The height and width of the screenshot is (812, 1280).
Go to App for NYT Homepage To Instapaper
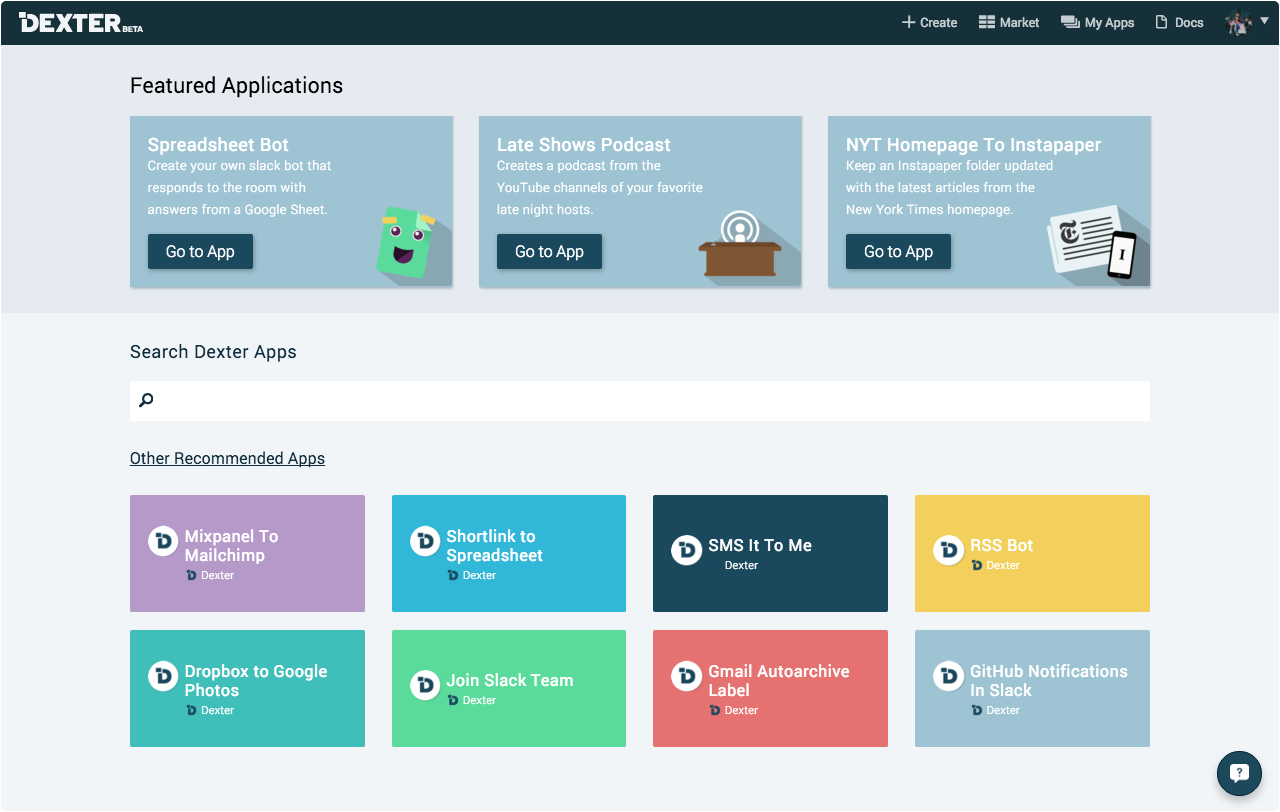pos(898,252)
